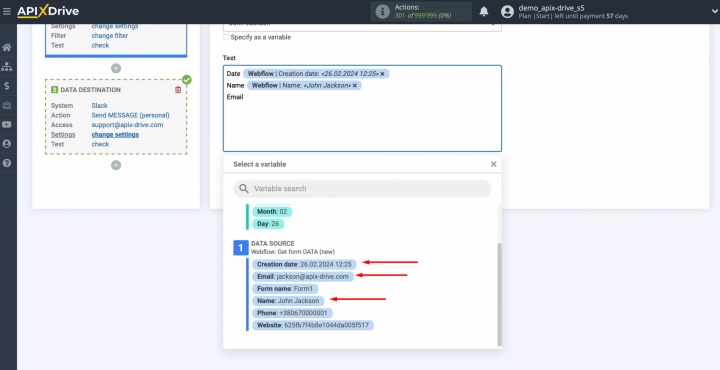Open the hamburger menu icon

pos(7,11)
